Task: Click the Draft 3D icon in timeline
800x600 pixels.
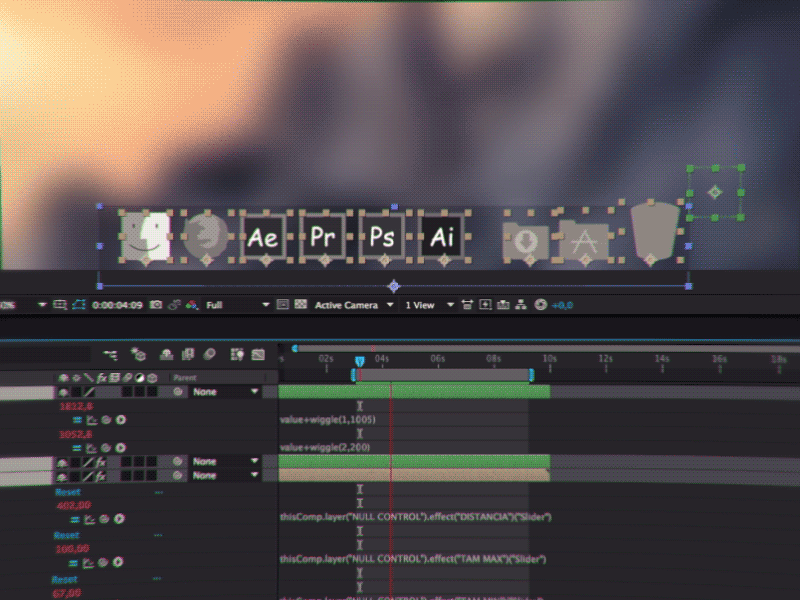Action: click(139, 353)
